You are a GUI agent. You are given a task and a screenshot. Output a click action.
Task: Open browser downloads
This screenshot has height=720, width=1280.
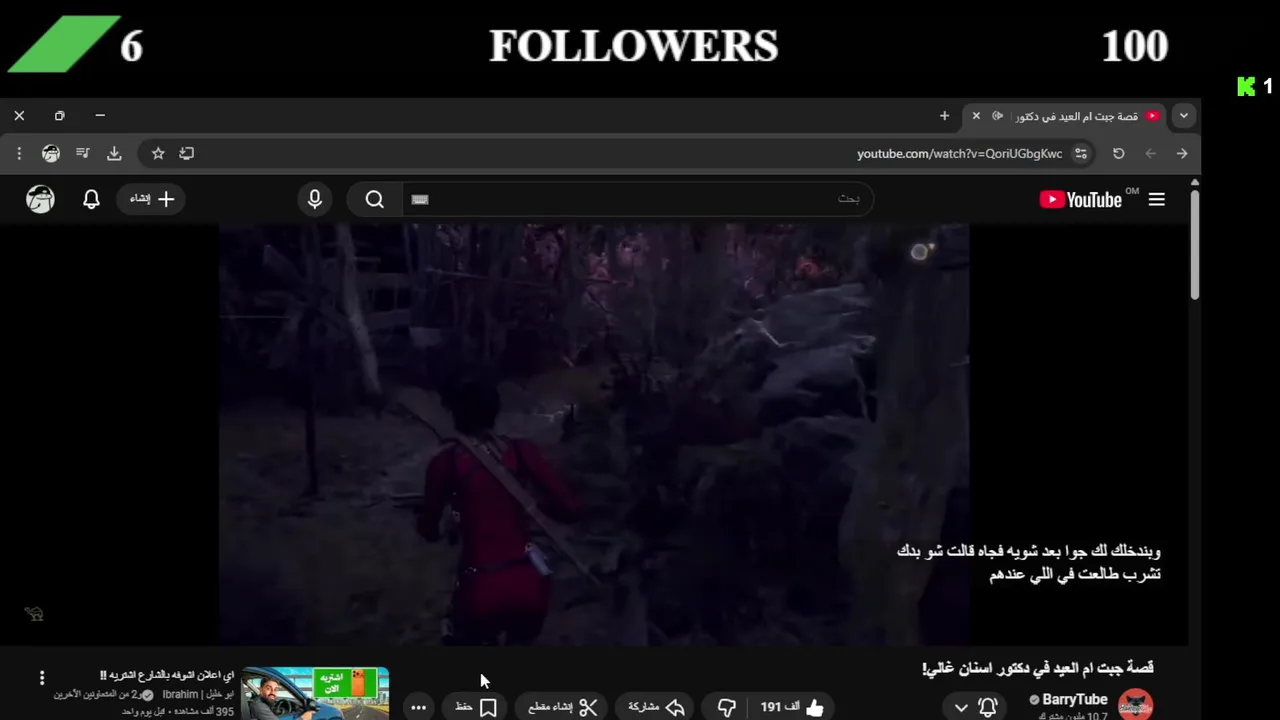[x=114, y=153]
